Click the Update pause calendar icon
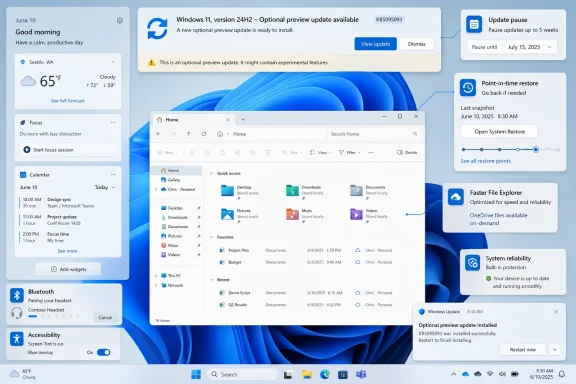This screenshot has height=384, width=576. (x=474, y=24)
